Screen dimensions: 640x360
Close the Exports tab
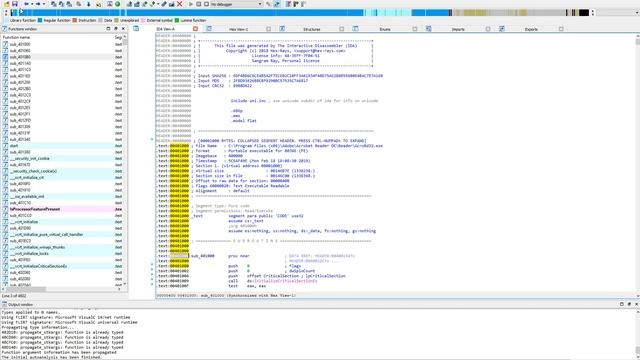click(x=561, y=29)
